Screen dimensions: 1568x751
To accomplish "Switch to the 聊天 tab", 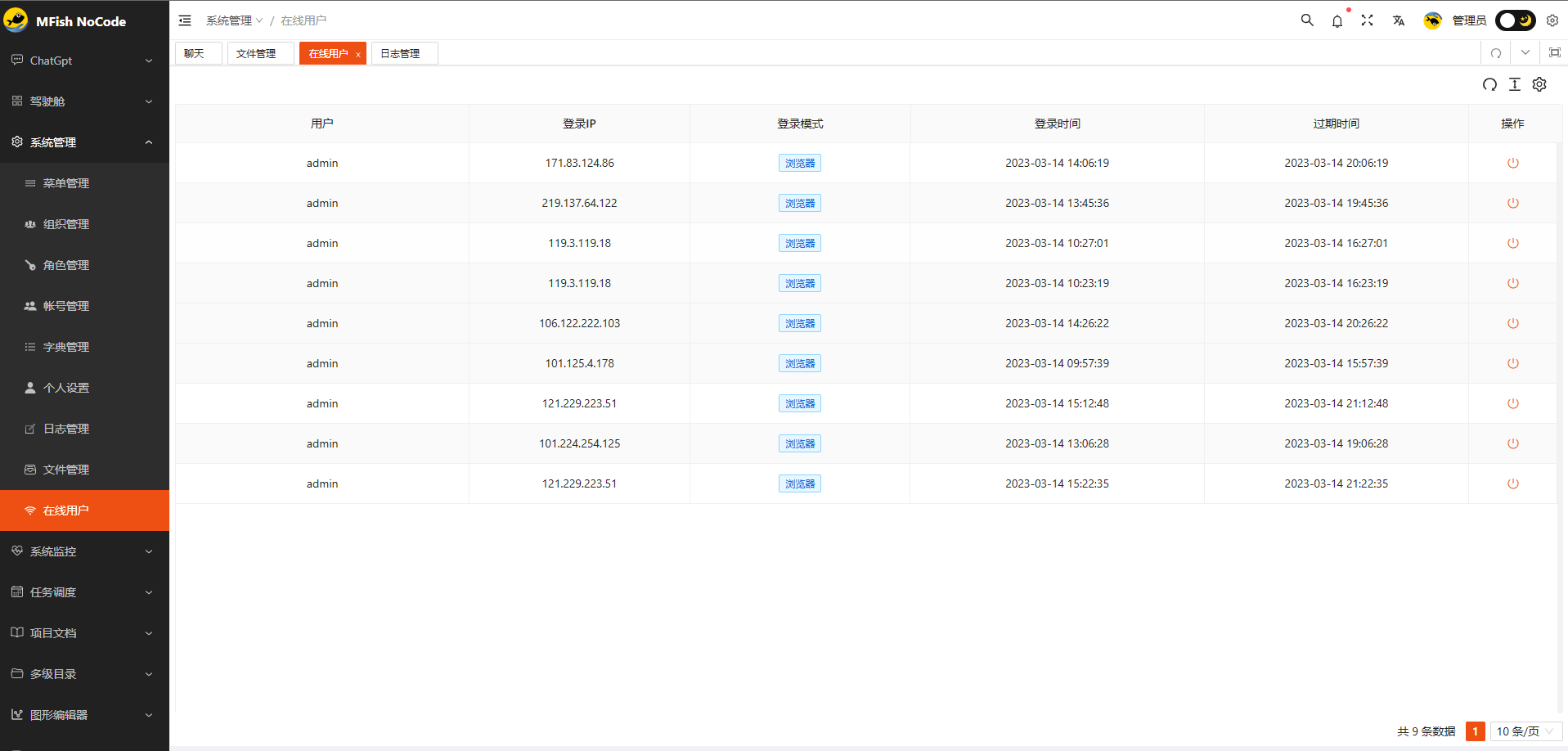I will pyautogui.click(x=198, y=53).
